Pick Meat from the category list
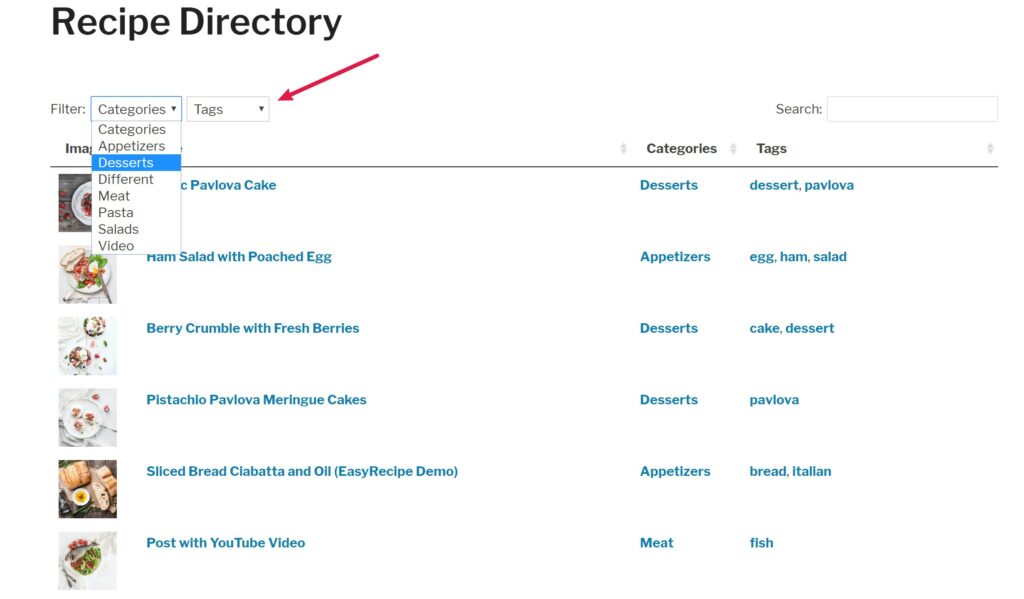 coord(114,196)
